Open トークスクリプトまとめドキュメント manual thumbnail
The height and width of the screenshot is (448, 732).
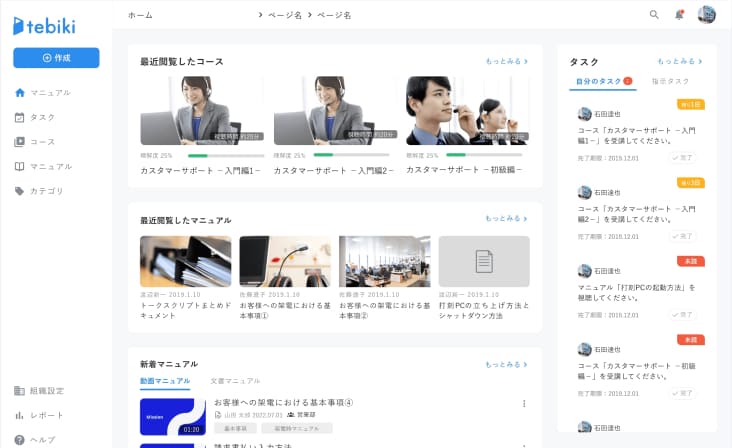(x=185, y=262)
